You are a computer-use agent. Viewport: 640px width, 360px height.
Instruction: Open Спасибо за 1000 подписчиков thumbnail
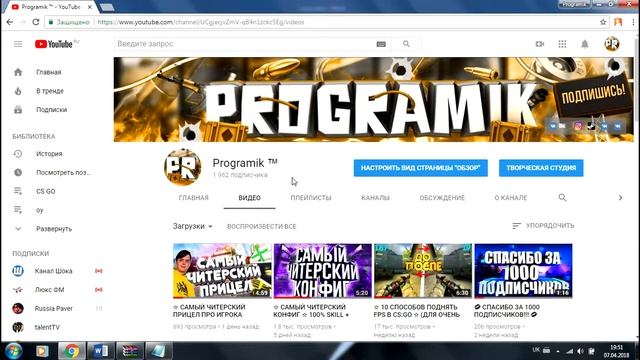coord(523,271)
